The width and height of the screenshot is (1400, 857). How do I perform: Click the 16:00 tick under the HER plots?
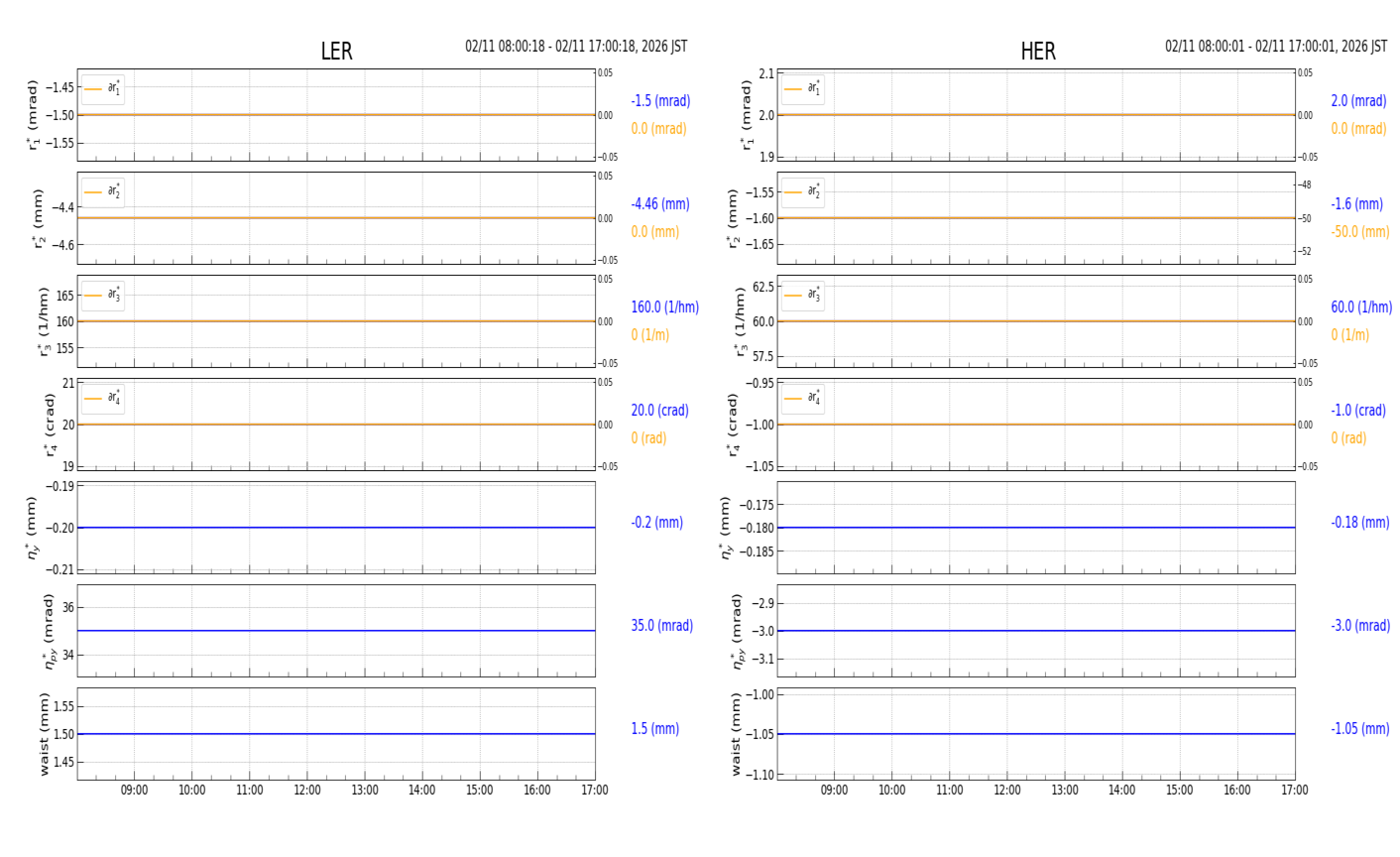pos(1237,791)
